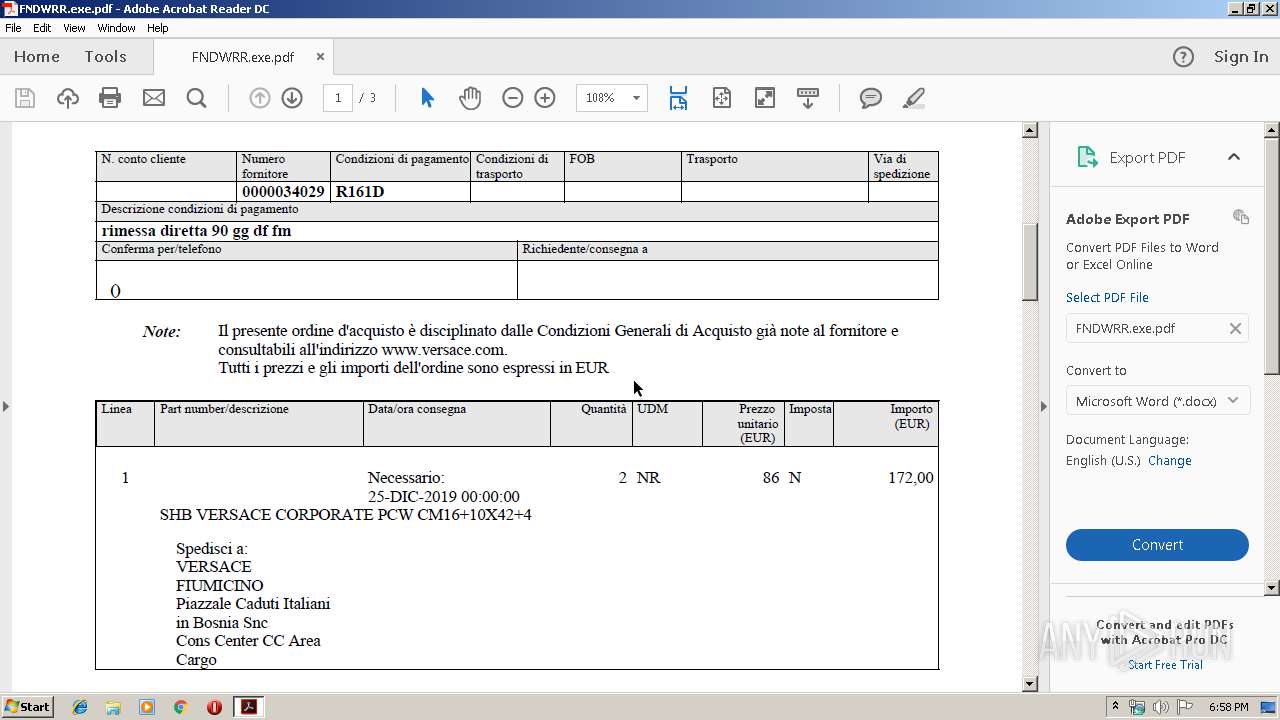
Task: Open the Find text magnifier tool
Action: click(197, 98)
